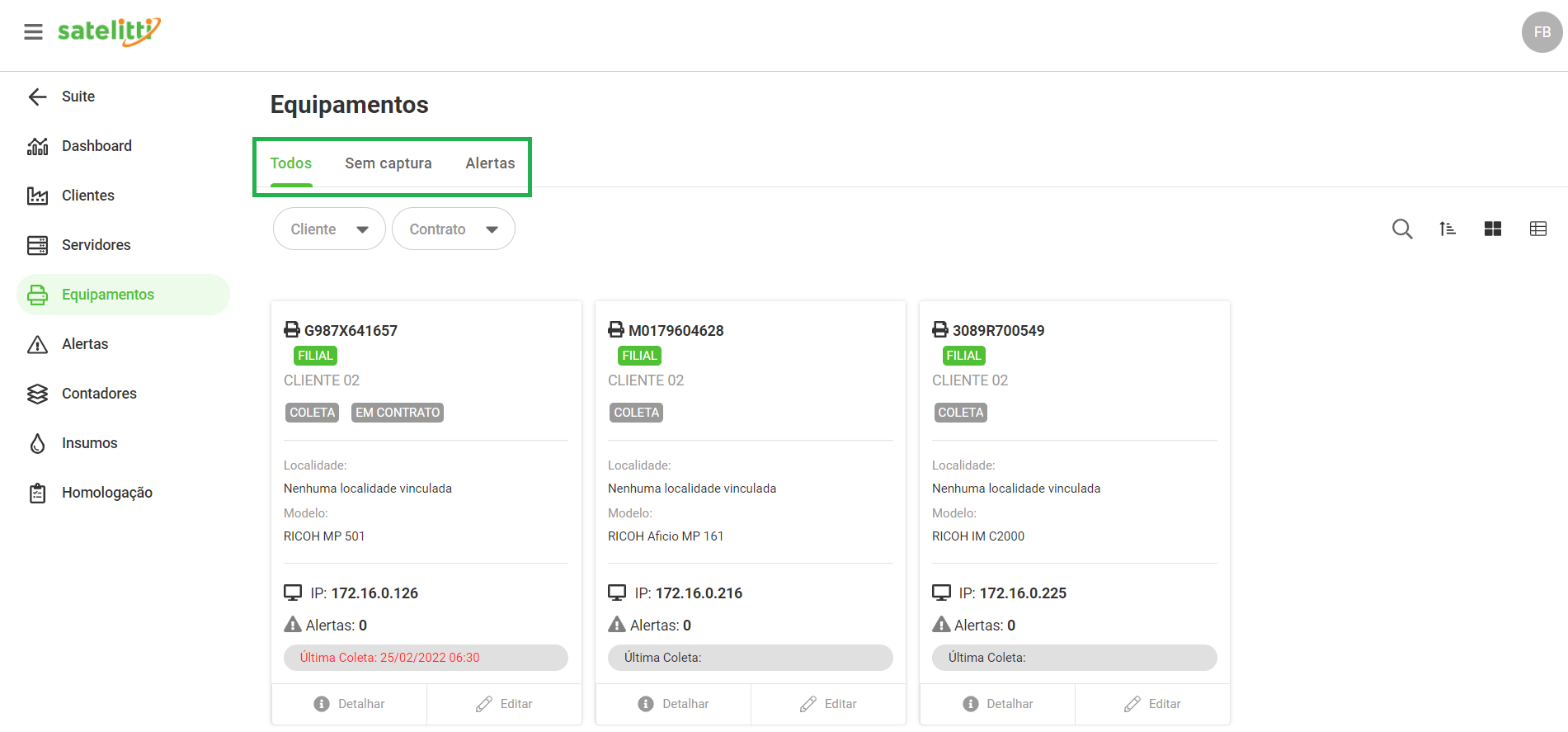Switch to table list view
Screen dimensions: 1568x732
(x=1538, y=229)
